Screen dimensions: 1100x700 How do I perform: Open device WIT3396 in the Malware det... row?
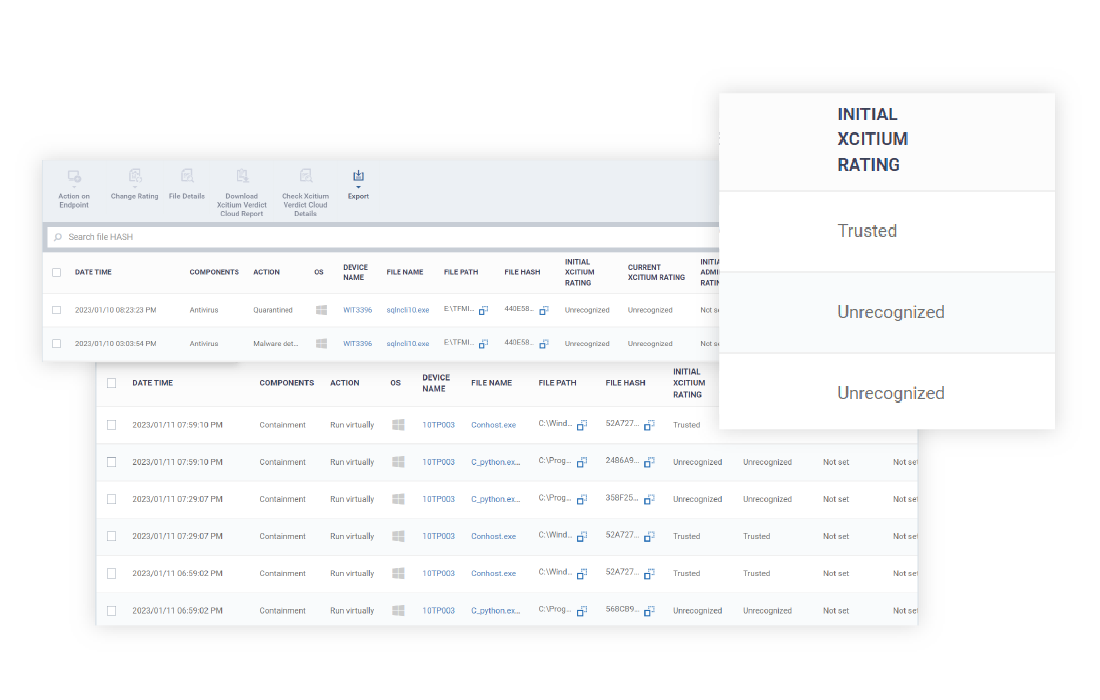358,344
